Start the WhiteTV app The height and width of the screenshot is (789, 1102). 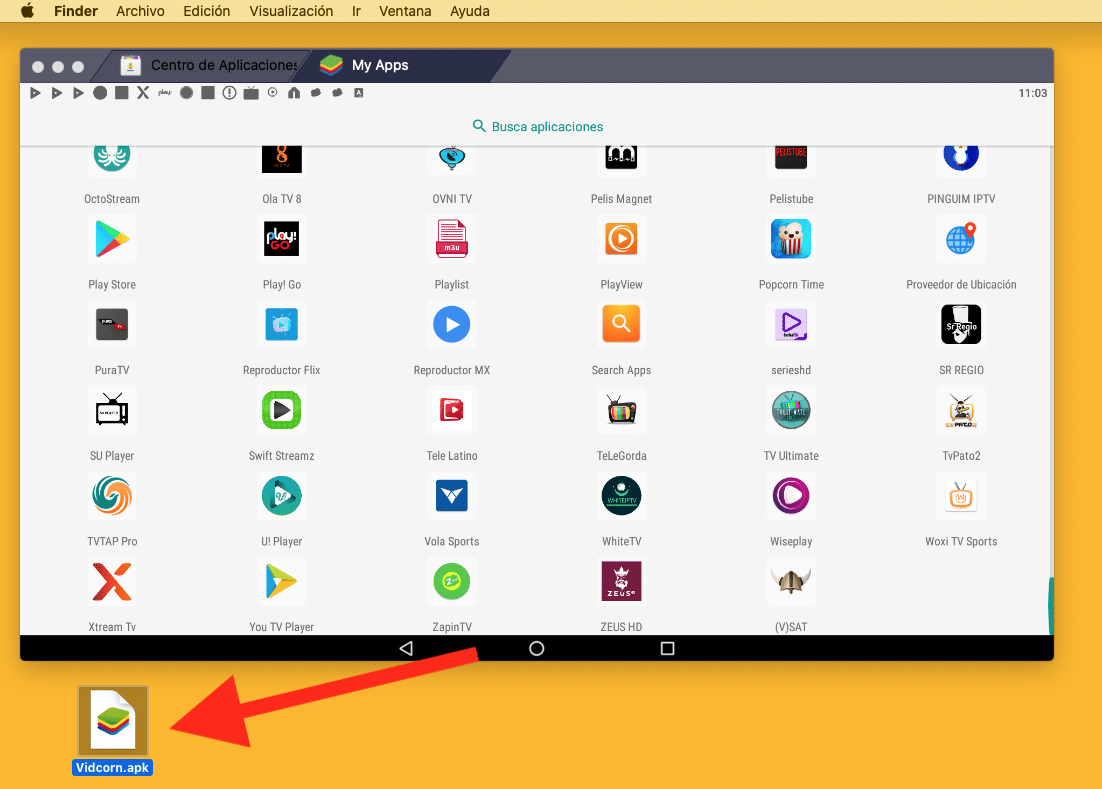[x=621, y=495]
